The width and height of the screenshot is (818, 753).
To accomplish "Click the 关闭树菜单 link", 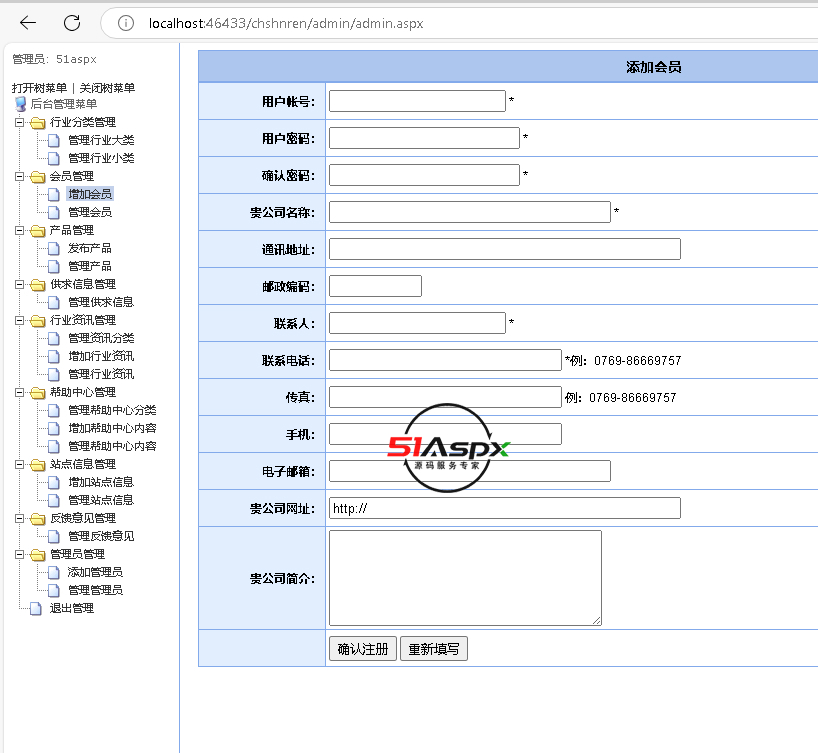I will point(107,88).
